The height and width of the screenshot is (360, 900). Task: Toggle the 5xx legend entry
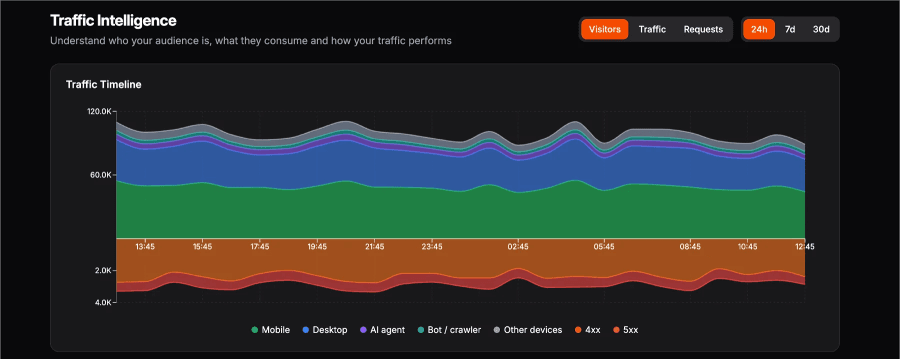tap(626, 330)
